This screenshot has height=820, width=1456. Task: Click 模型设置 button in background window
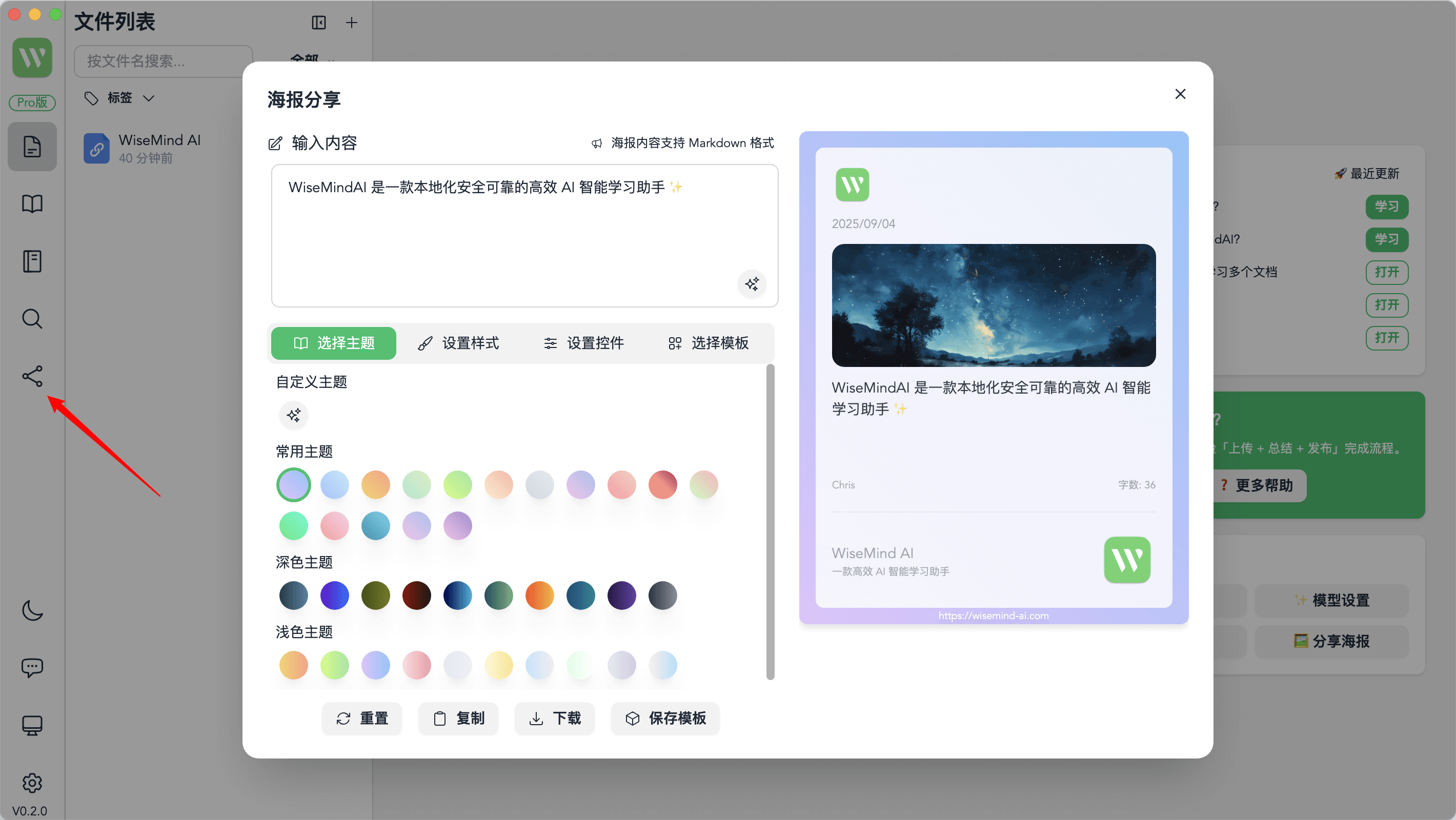(x=1331, y=600)
